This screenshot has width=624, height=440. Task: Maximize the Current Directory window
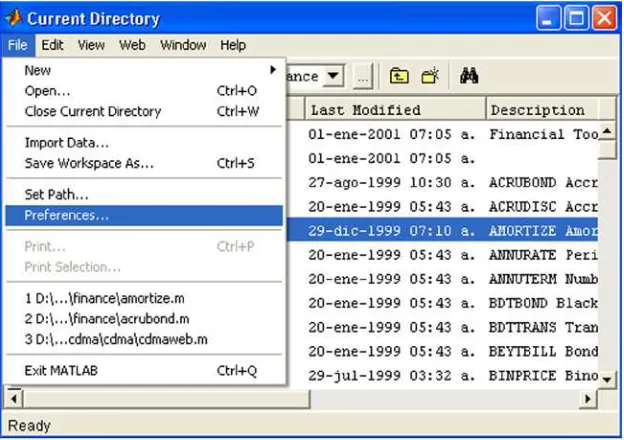(576, 18)
